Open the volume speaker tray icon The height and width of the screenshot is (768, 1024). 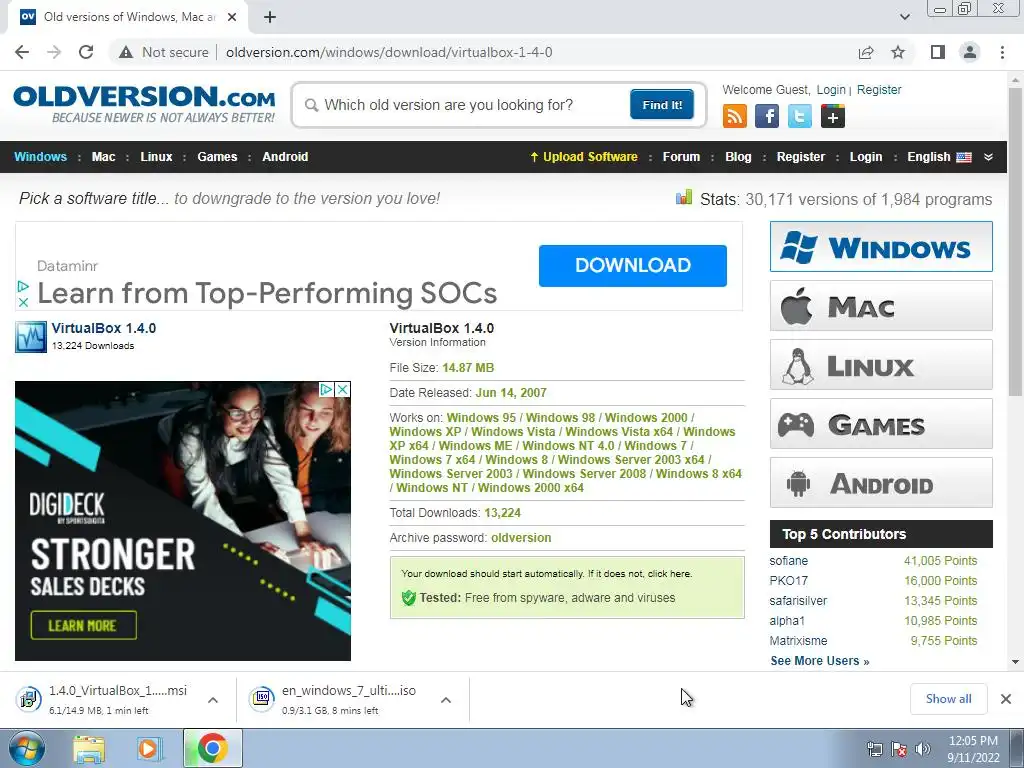pyautogui.click(x=923, y=748)
